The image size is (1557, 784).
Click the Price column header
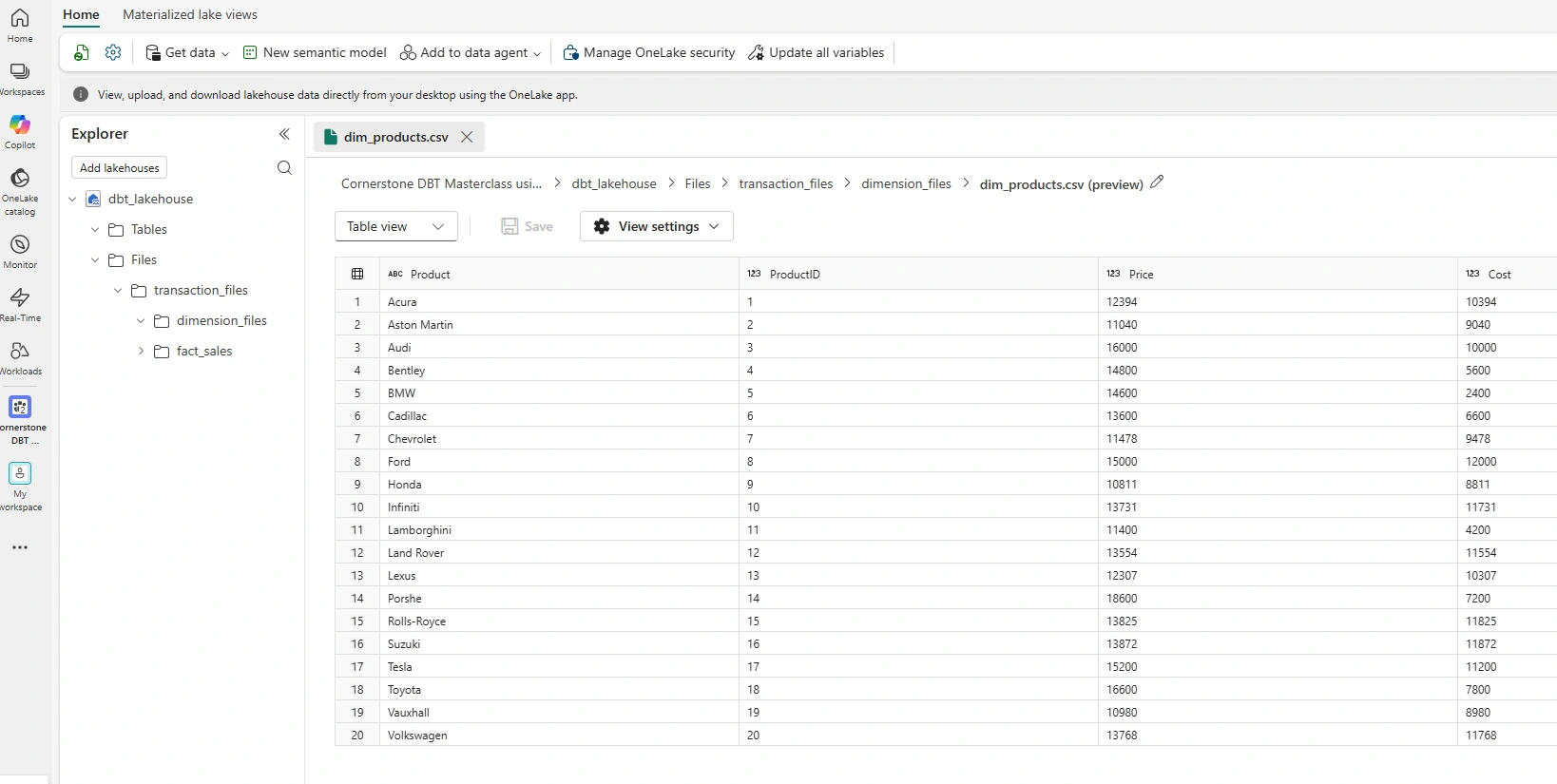[x=1278, y=274]
